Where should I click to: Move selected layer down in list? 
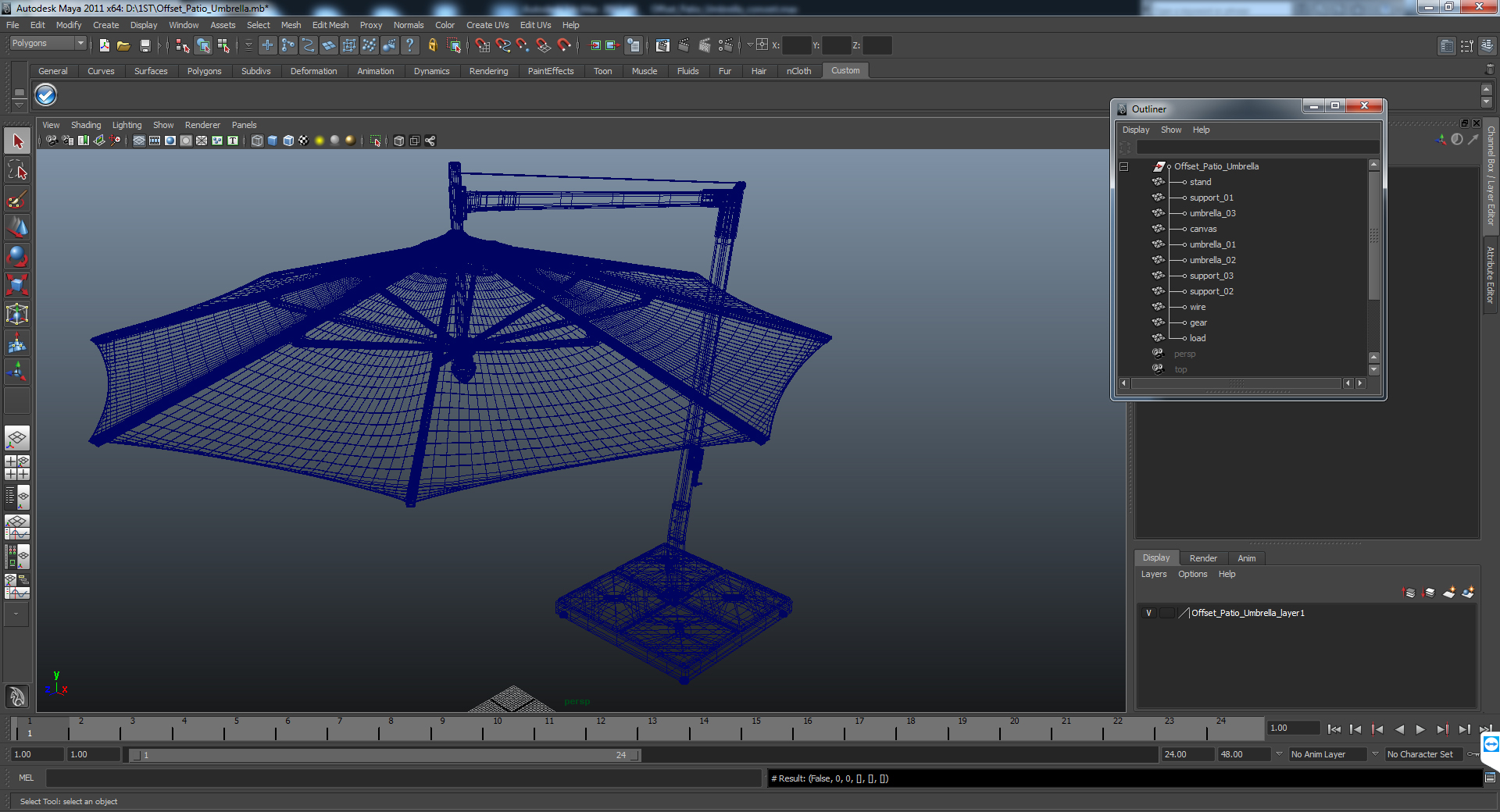1429,593
